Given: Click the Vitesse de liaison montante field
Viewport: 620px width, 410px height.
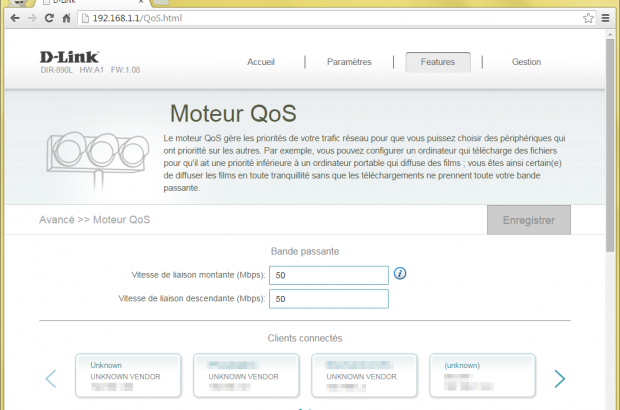Looking at the screenshot, I should (x=328, y=275).
